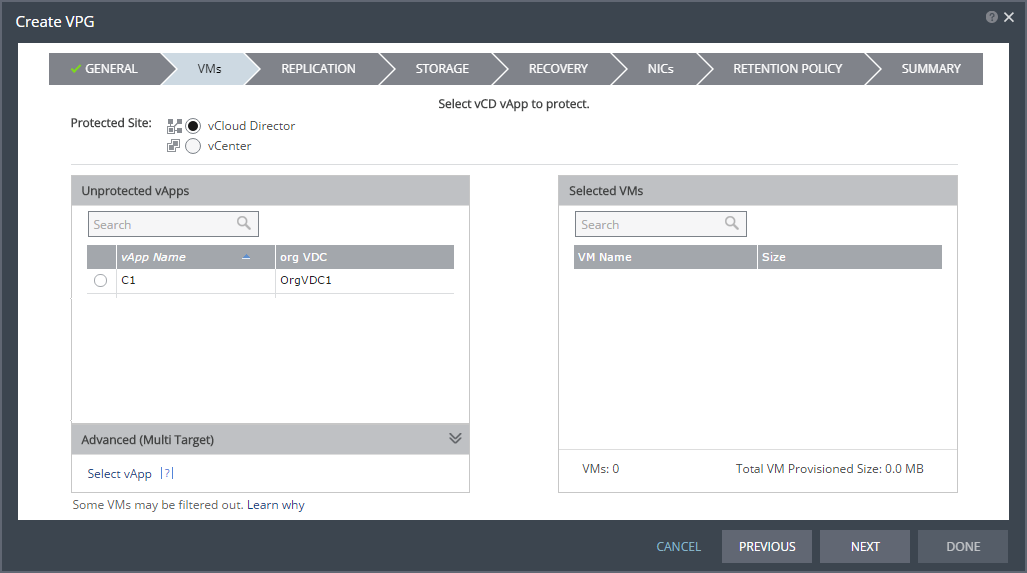Viewport: 1027px width, 573px height.
Task: Open the Select vApp help tooltip icon
Action: pyautogui.click(x=167, y=473)
